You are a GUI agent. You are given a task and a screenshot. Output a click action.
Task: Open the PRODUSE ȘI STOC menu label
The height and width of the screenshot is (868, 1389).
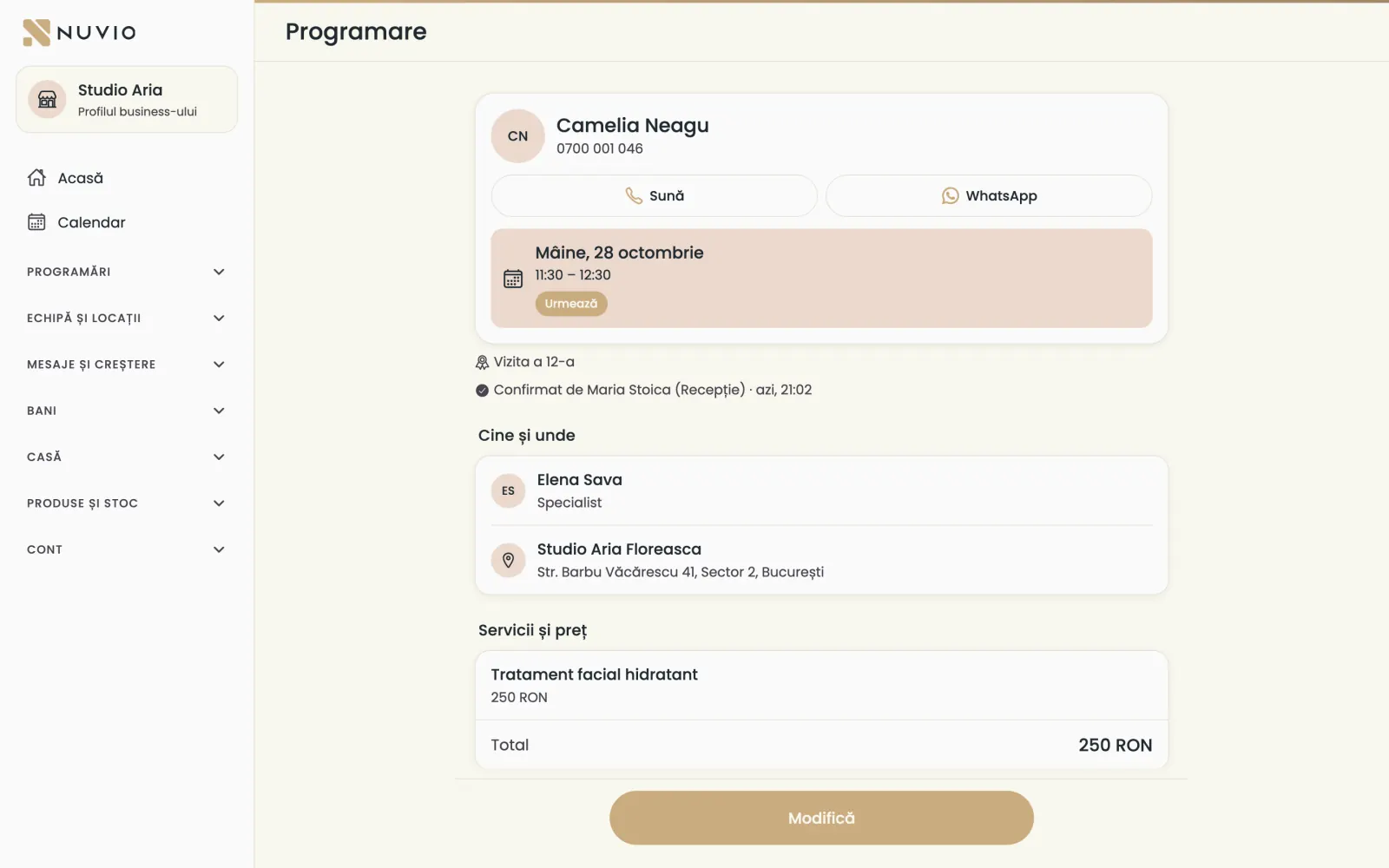click(x=82, y=503)
